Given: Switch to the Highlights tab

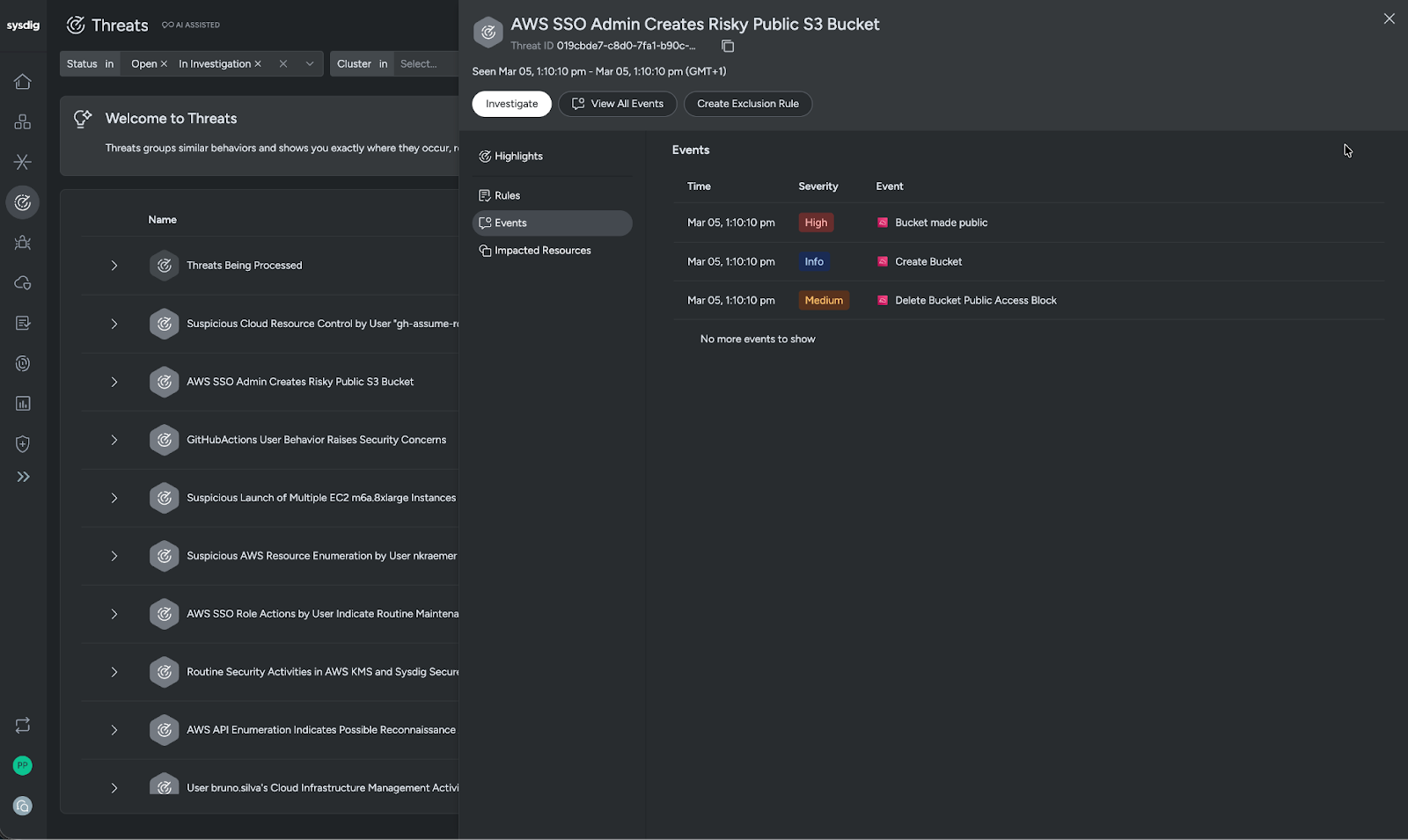Looking at the screenshot, I should pyautogui.click(x=552, y=157).
